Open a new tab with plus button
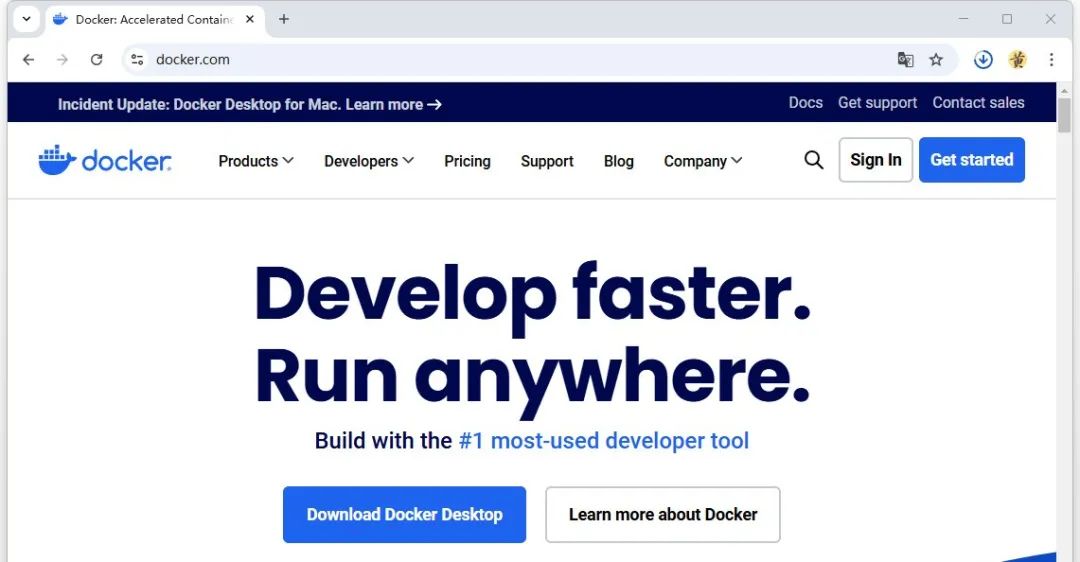Viewport: 1080px width, 562px height. (x=284, y=19)
